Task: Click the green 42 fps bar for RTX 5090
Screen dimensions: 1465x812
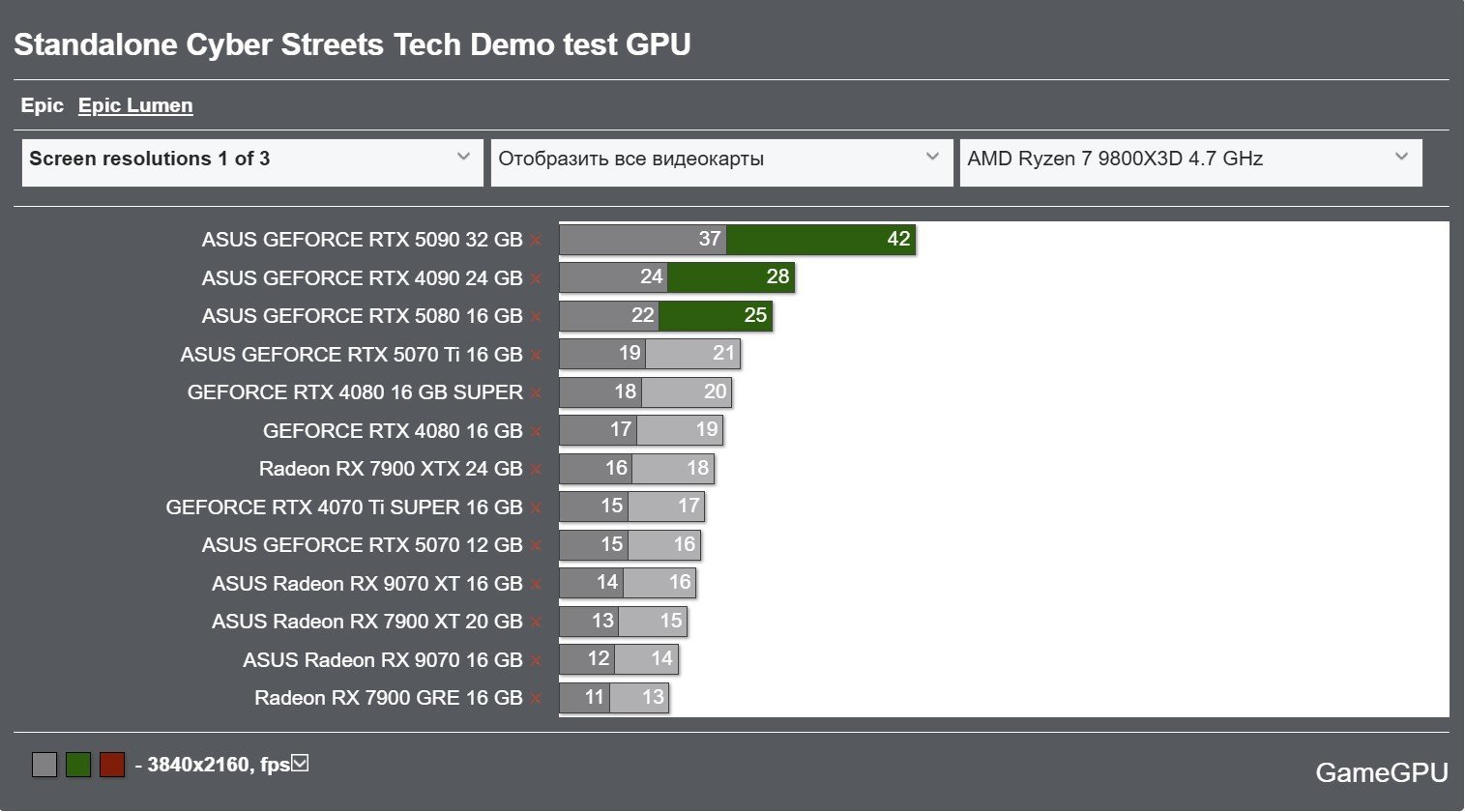Action: point(820,240)
